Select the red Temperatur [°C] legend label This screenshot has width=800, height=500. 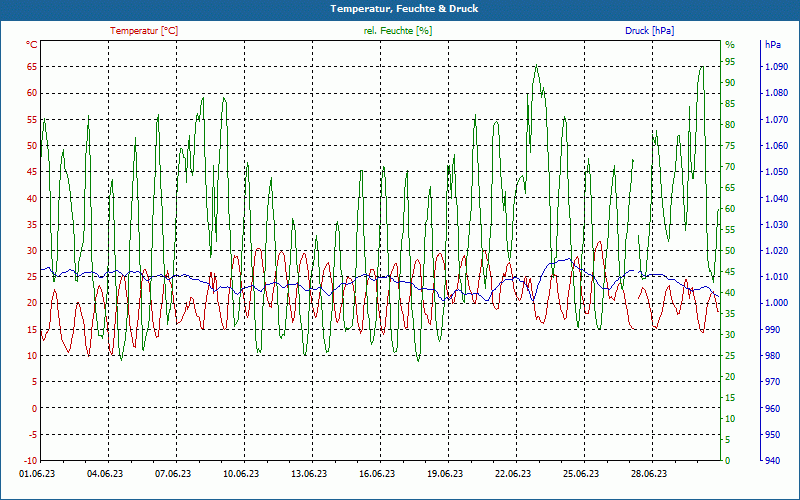[144, 31]
